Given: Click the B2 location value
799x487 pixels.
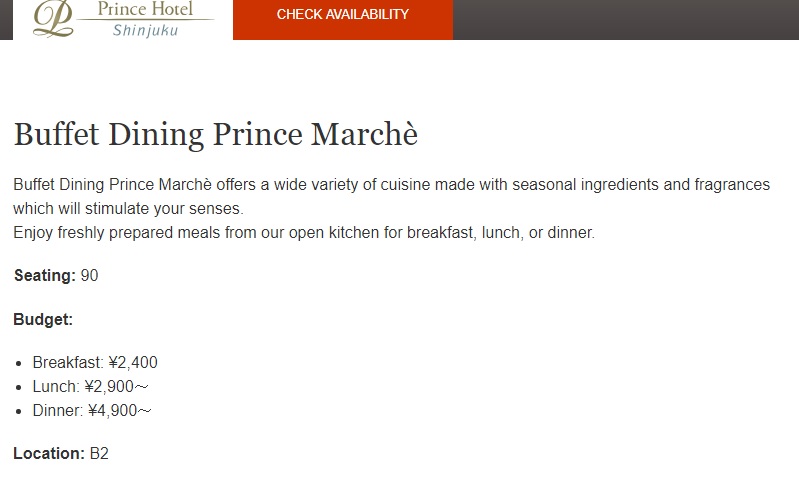Looking at the screenshot, I should coord(99,453).
